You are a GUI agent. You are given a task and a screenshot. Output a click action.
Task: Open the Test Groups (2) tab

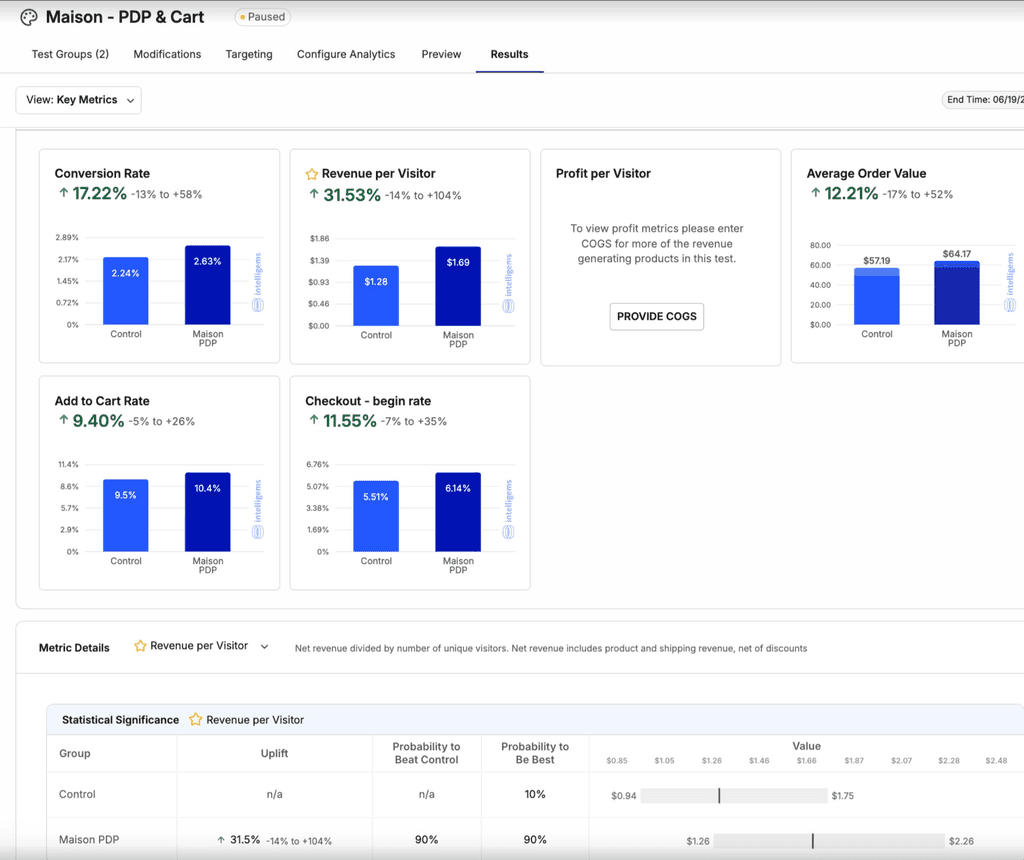(71, 54)
